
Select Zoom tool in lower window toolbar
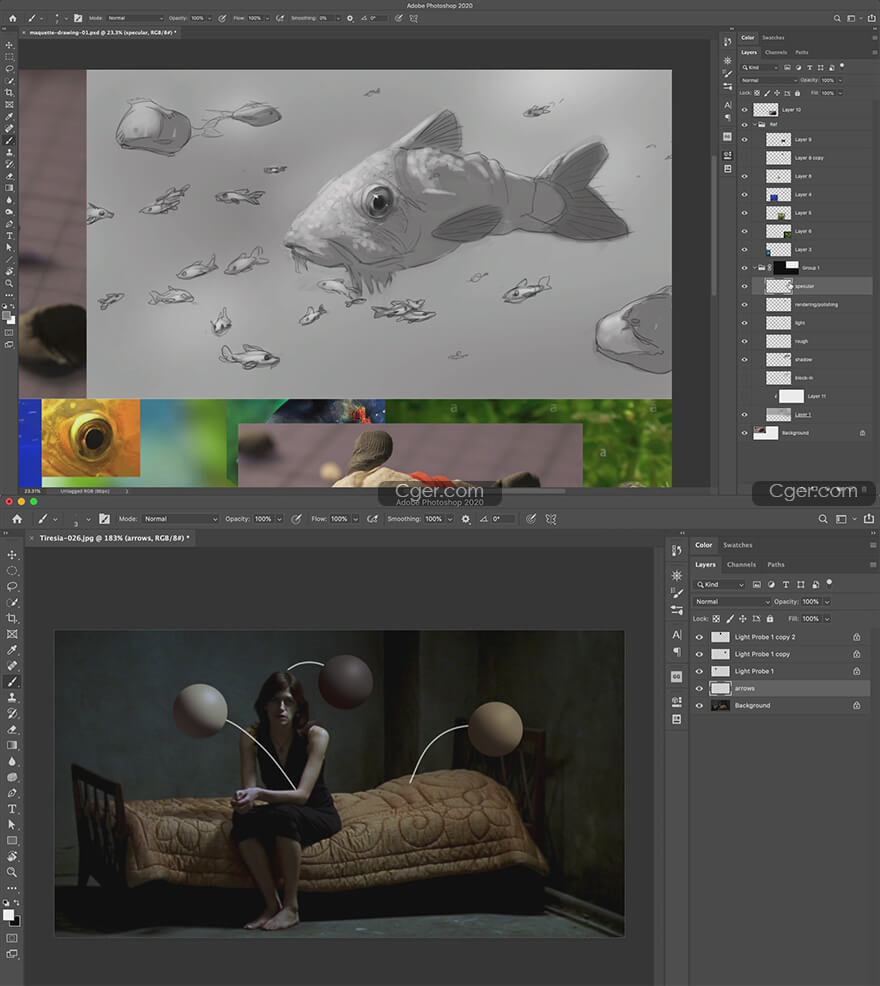(12, 872)
